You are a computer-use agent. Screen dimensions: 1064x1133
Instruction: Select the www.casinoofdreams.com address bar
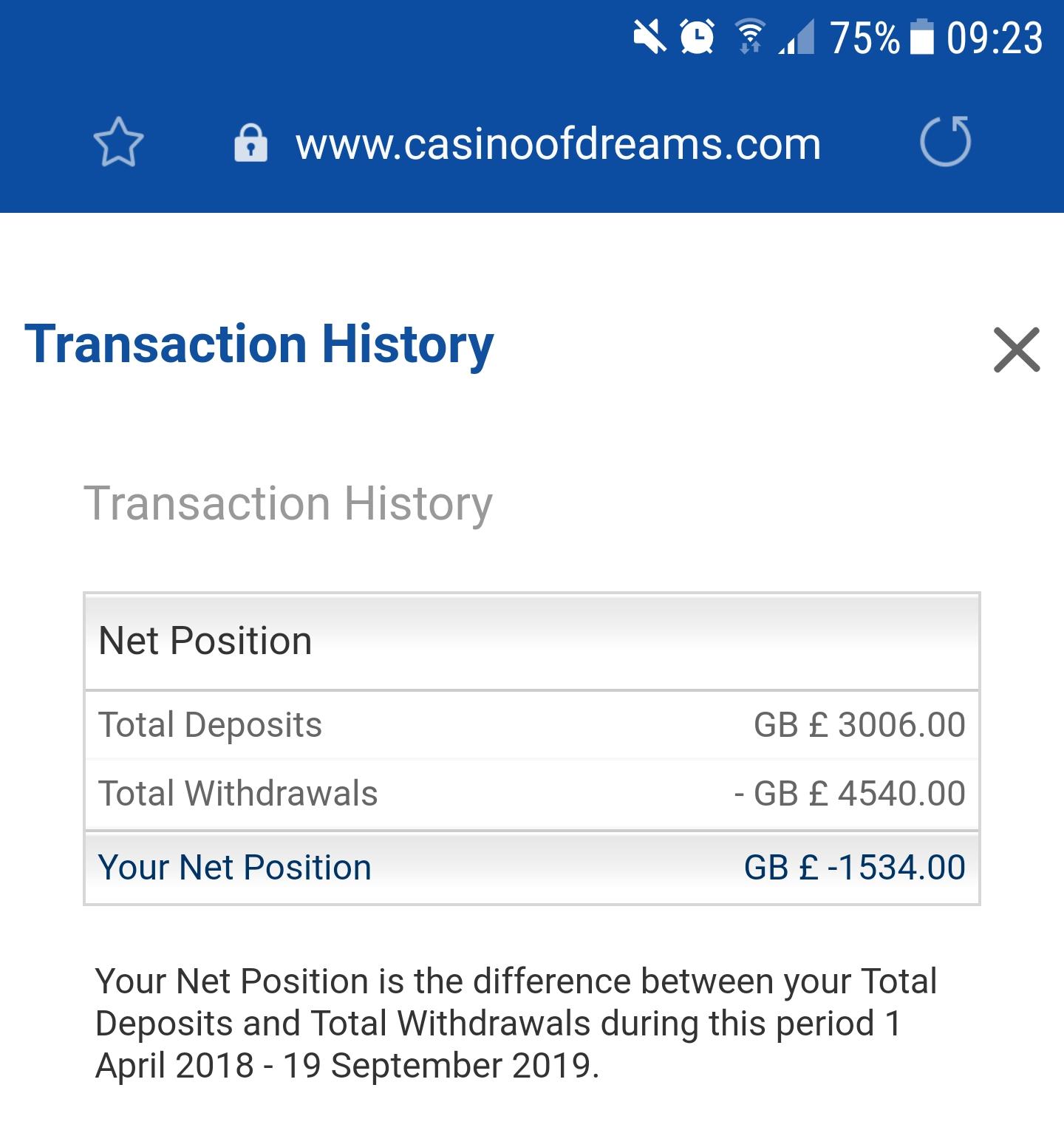coord(558,143)
